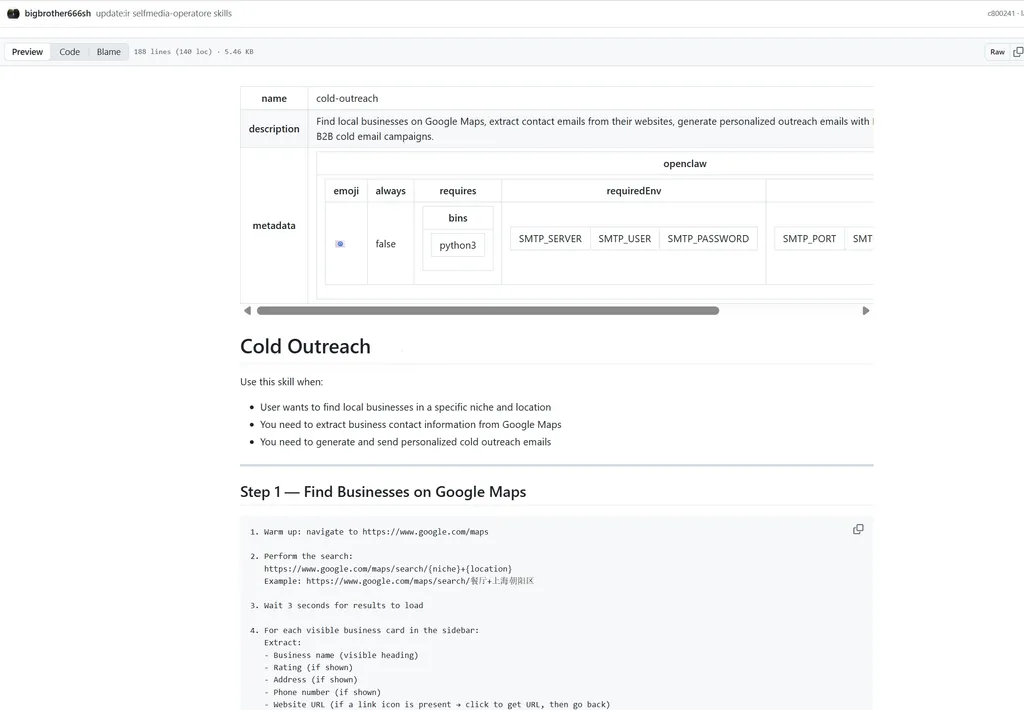The height and width of the screenshot is (710, 1024).
Task: Click the 'always' column header
Action: click(x=391, y=191)
